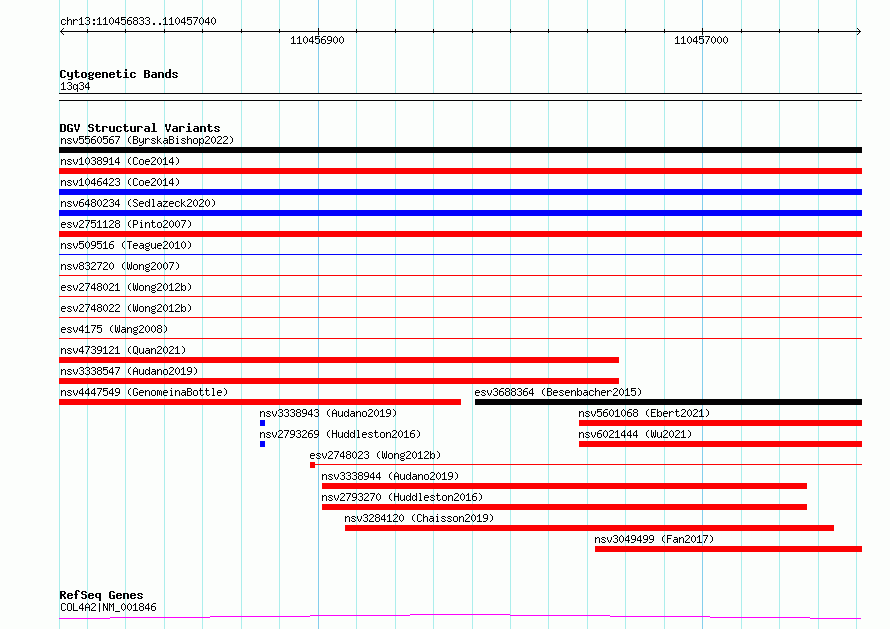This screenshot has width=890, height=629.
Task: Click the right arrow on the ruler
Action: tap(858, 31)
